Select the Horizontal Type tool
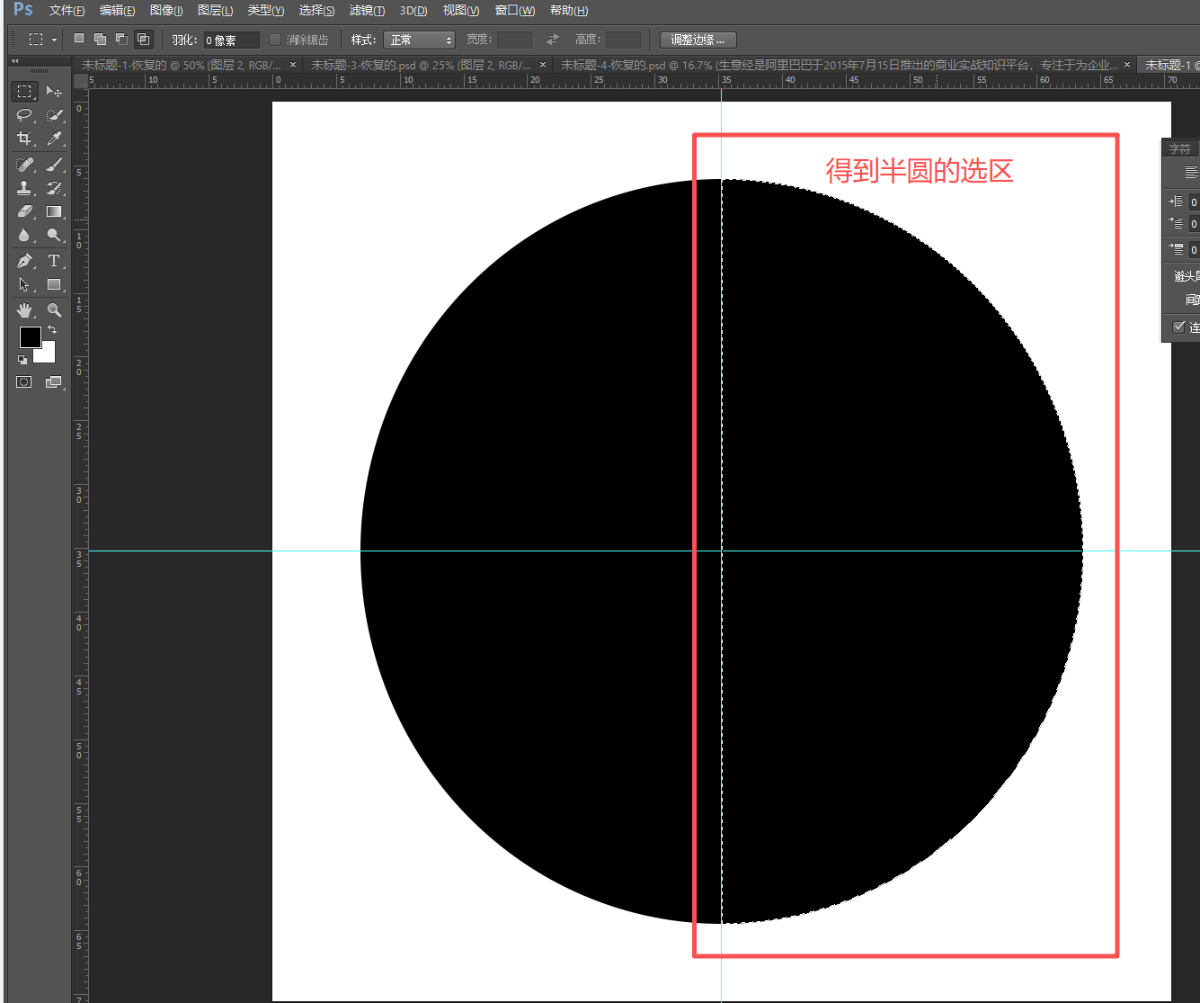 [55, 261]
